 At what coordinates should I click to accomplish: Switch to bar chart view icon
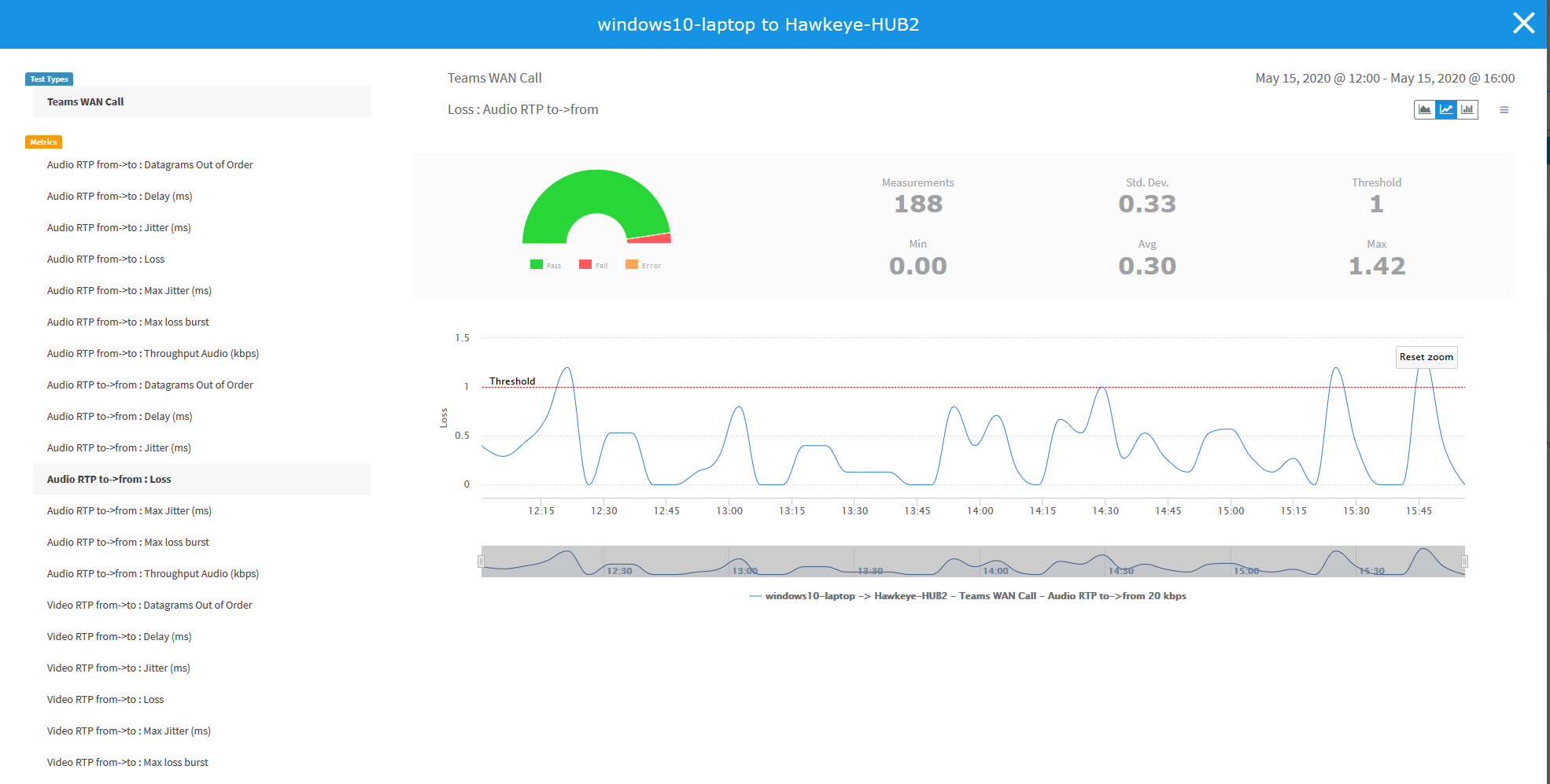(x=1467, y=110)
